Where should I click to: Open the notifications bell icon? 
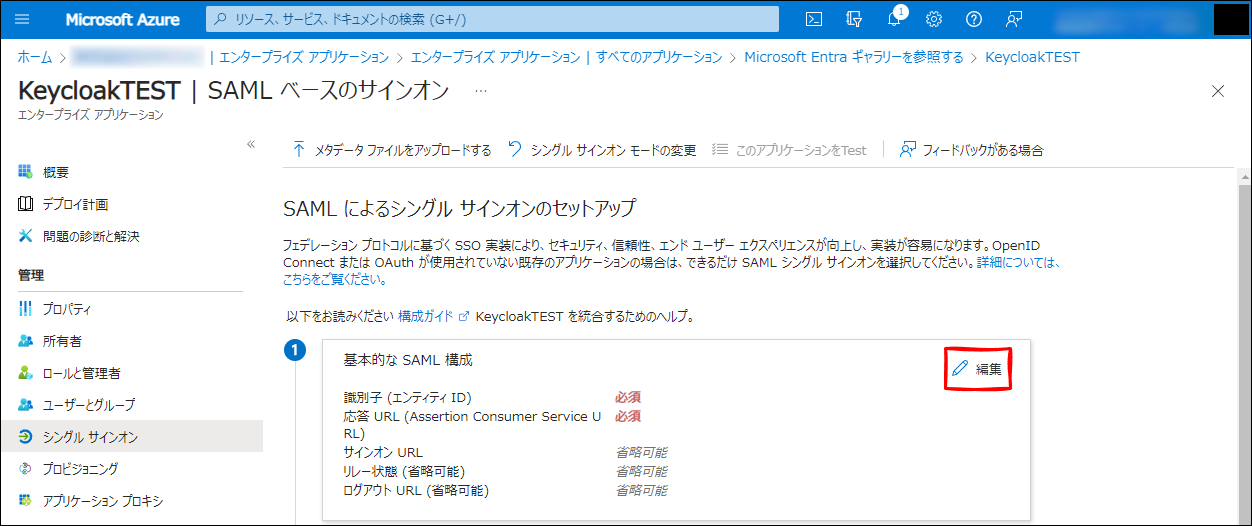click(894, 19)
